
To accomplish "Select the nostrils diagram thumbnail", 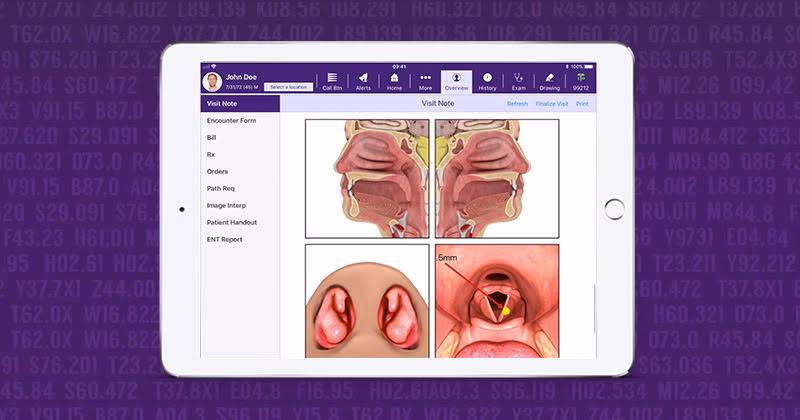I will [x=367, y=300].
